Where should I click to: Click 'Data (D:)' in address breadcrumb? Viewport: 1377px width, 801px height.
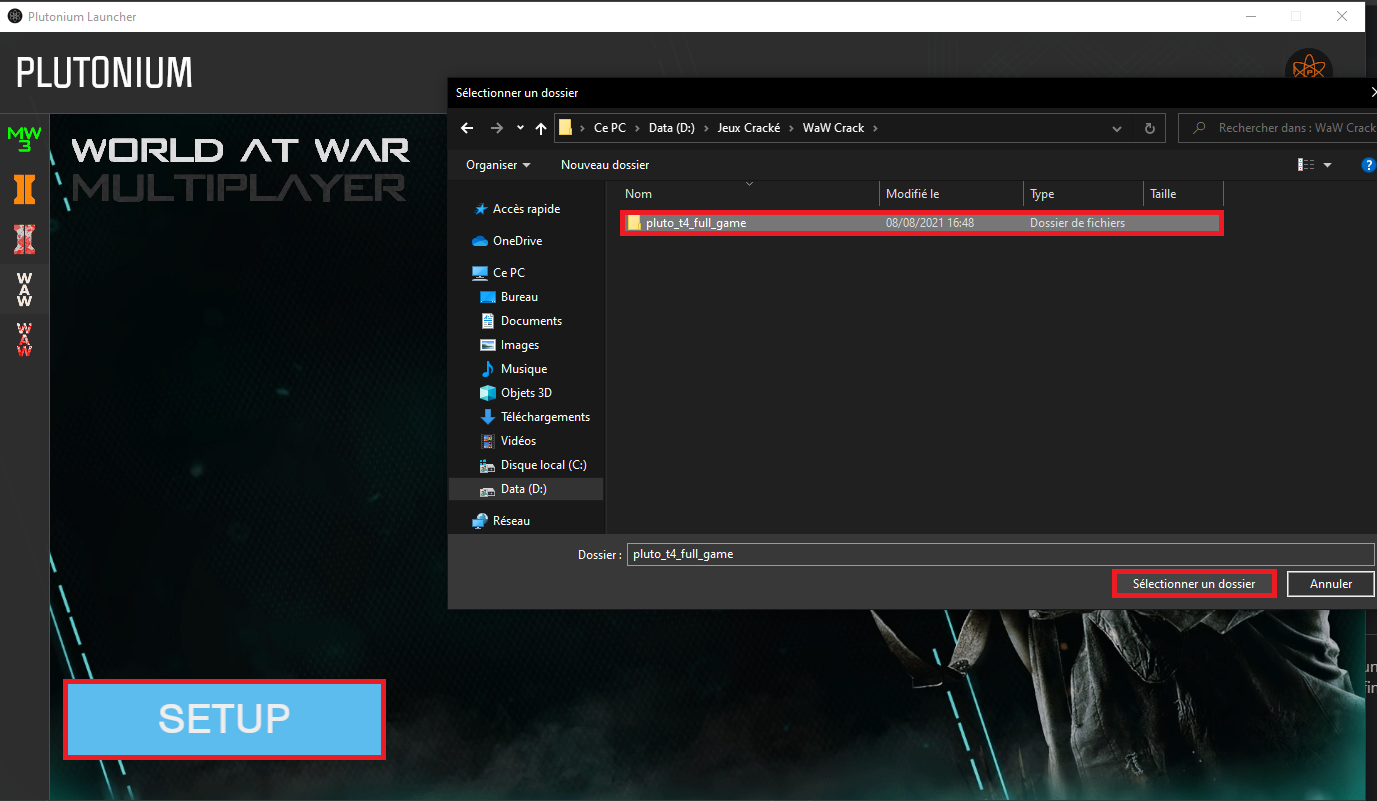(671, 128)
